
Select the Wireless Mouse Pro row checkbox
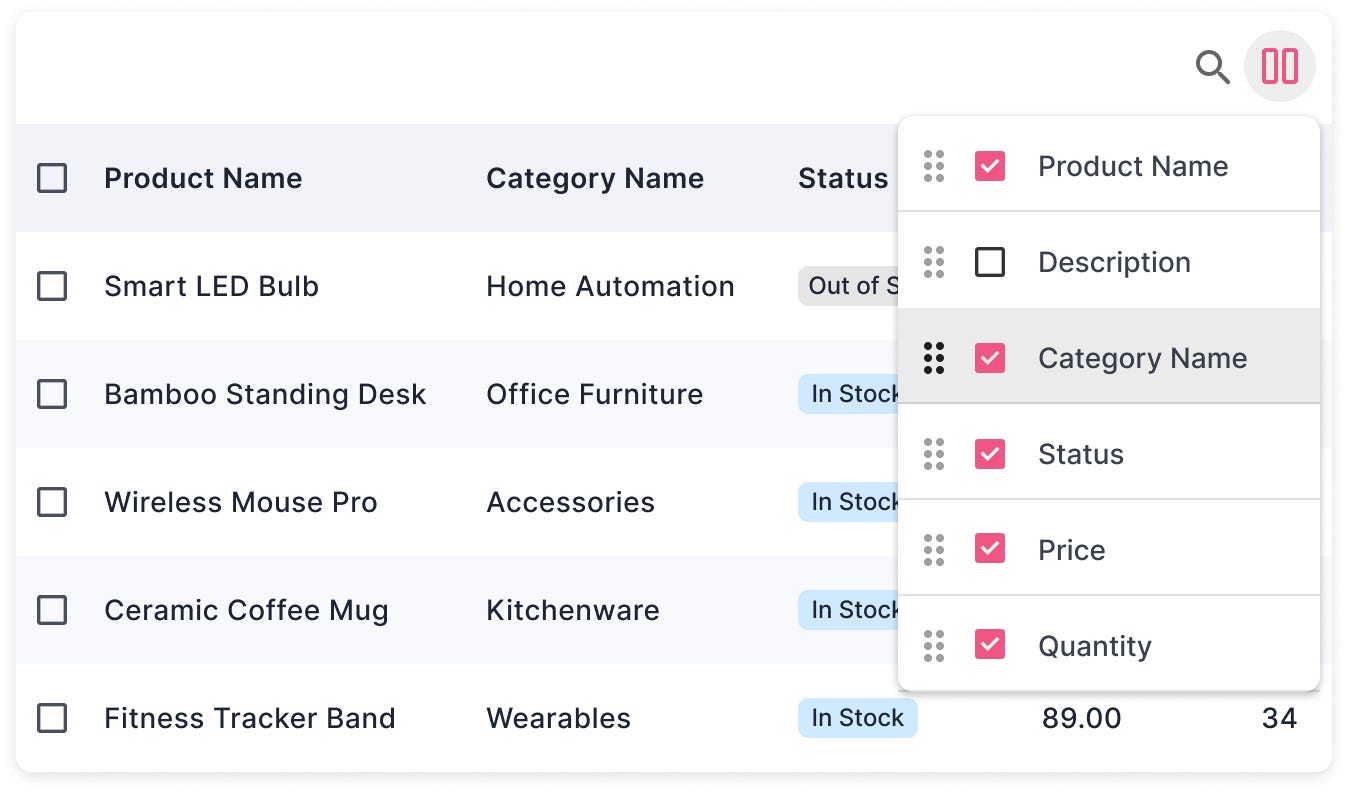tap(52, 502)
